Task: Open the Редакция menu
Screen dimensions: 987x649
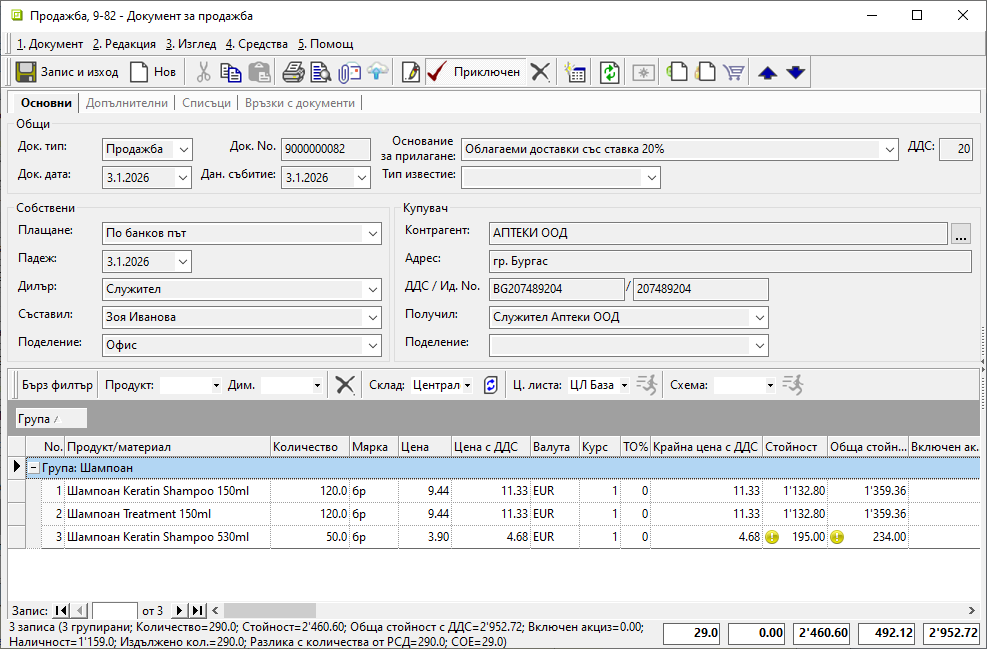Action: click(124, 44)
